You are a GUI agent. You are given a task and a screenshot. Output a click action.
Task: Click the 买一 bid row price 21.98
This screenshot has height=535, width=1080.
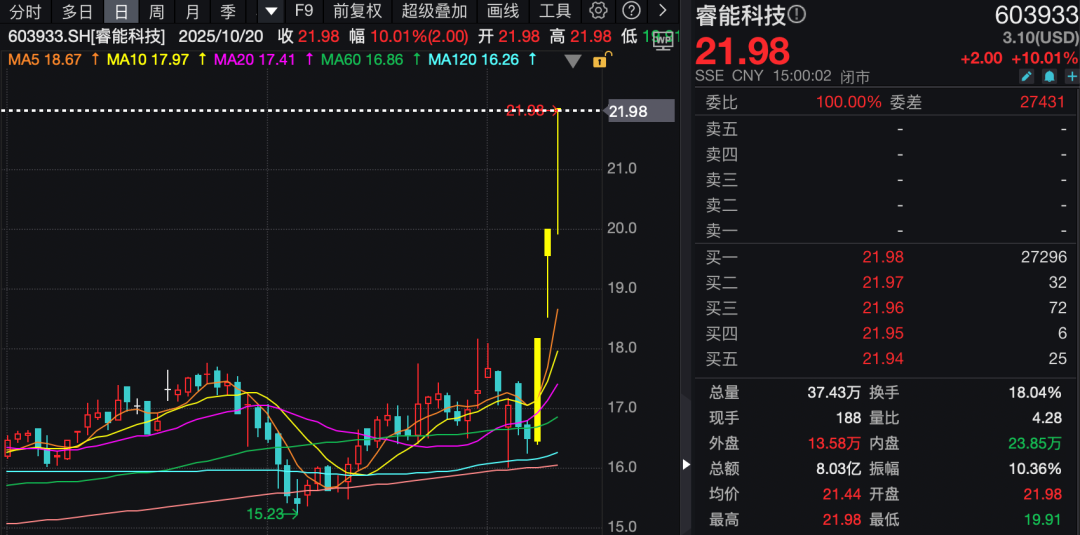click(x=883, y=258)
